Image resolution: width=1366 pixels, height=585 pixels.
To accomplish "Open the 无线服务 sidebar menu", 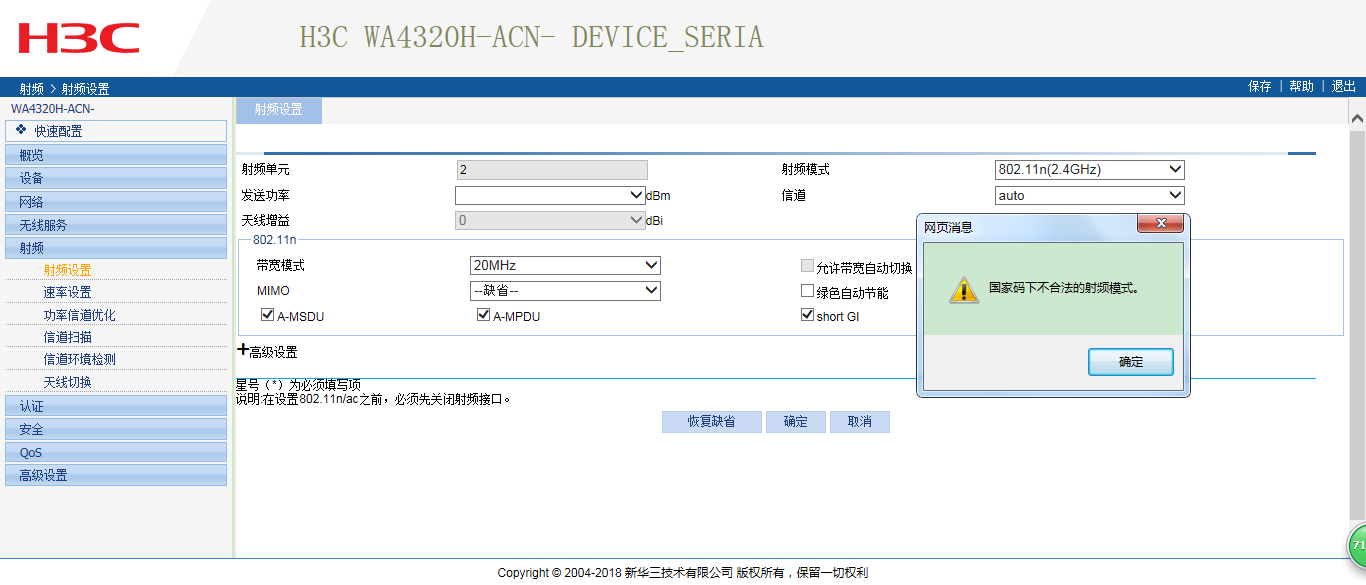I will pos(116,224).
